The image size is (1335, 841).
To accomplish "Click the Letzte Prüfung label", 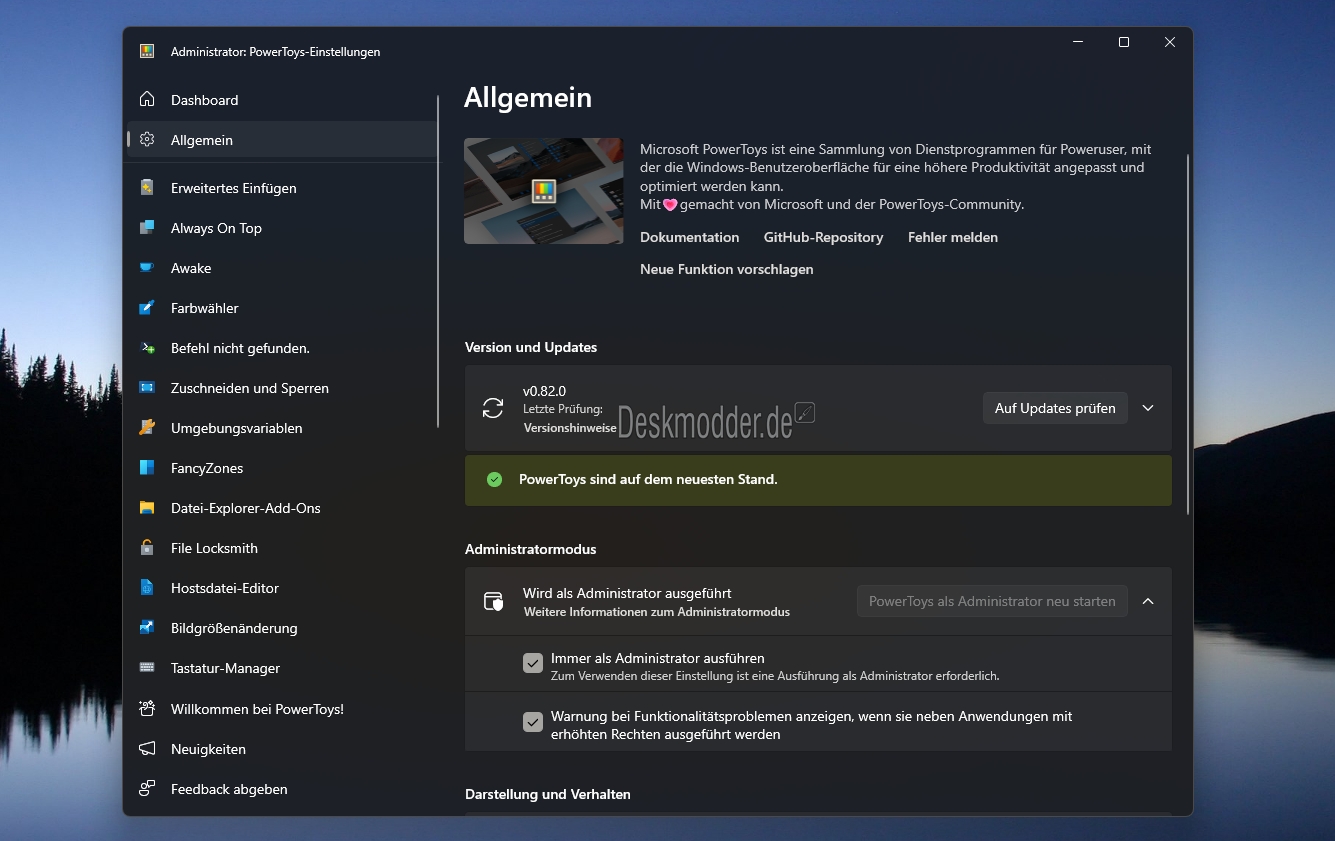I will (563, 409).
